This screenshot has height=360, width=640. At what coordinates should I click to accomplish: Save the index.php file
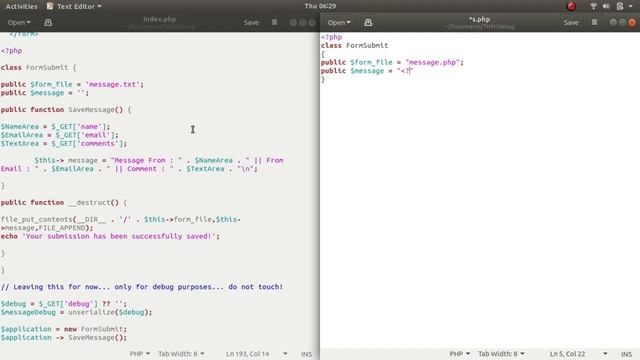pyautogui.click(x=251, y=22)
